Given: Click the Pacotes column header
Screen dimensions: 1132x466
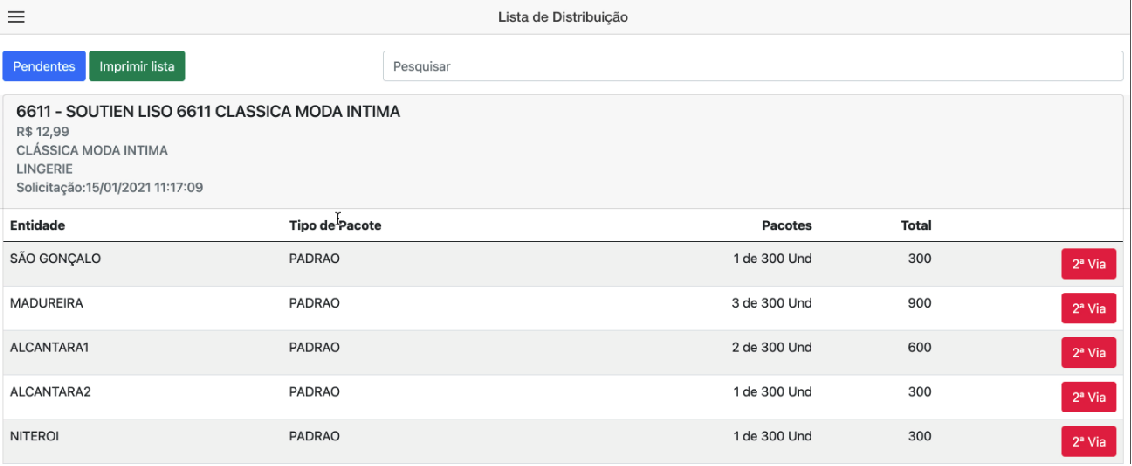Looking at the screenshot, I should click(787, 225).
